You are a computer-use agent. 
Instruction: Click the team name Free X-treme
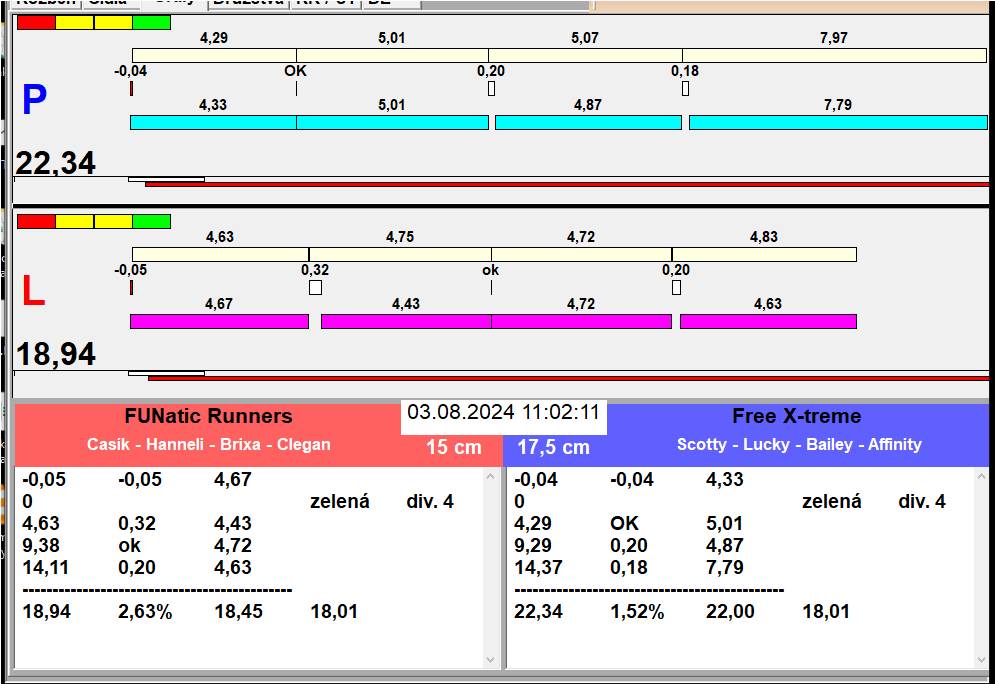tap(797, 416)
